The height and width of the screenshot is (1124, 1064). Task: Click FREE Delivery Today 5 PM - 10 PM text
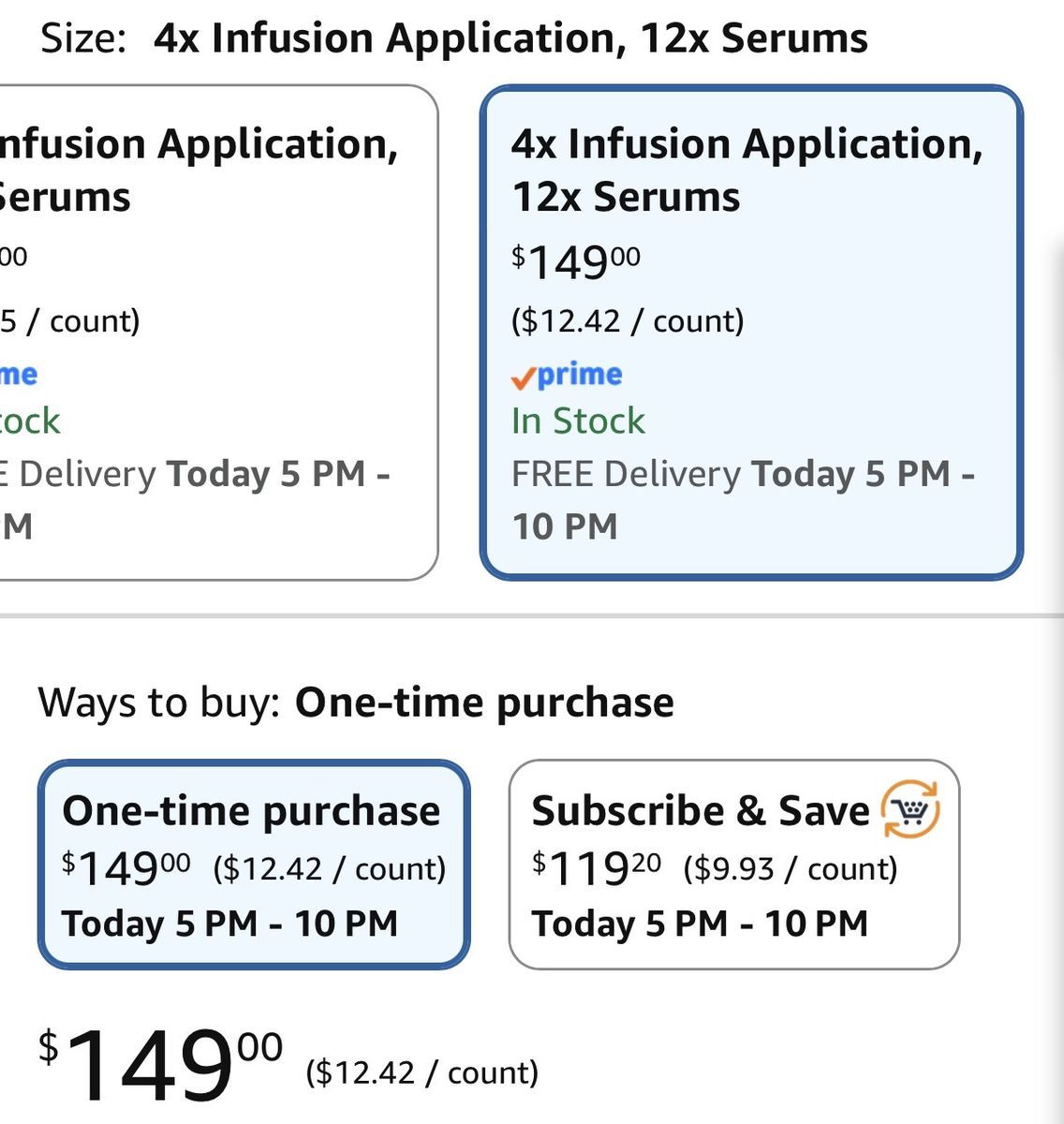743,500
